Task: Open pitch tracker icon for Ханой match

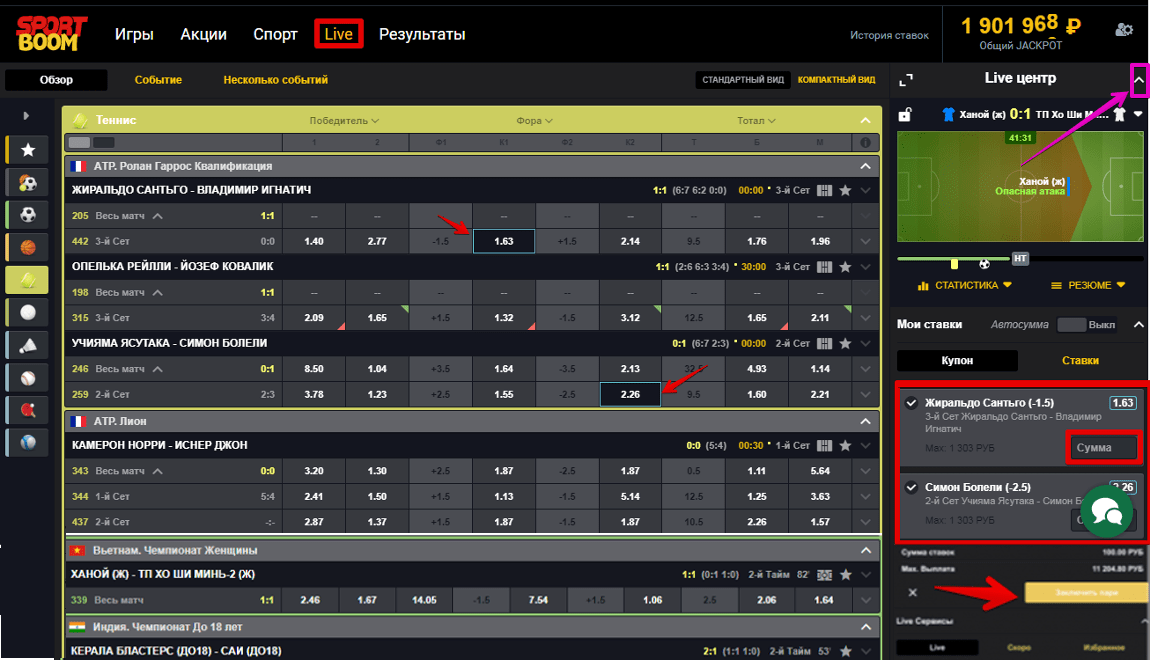Action: tap(824, 574)
